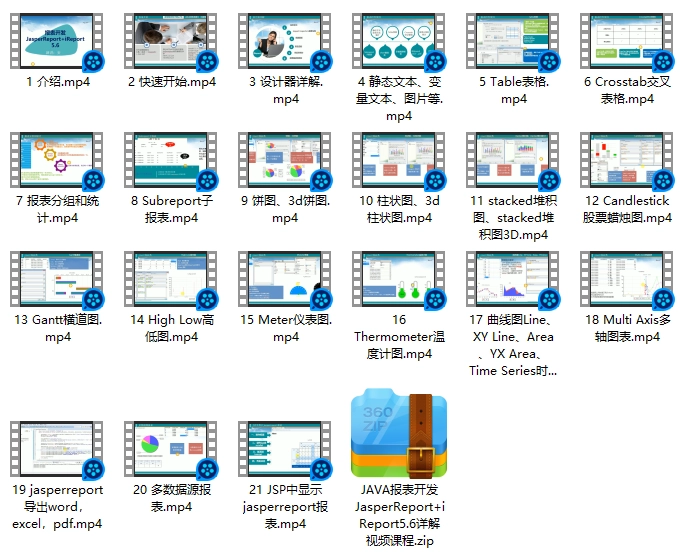
Task: Click the 16 Thermometer温度计图.mp4 video icon
Action: pos(399,279)
